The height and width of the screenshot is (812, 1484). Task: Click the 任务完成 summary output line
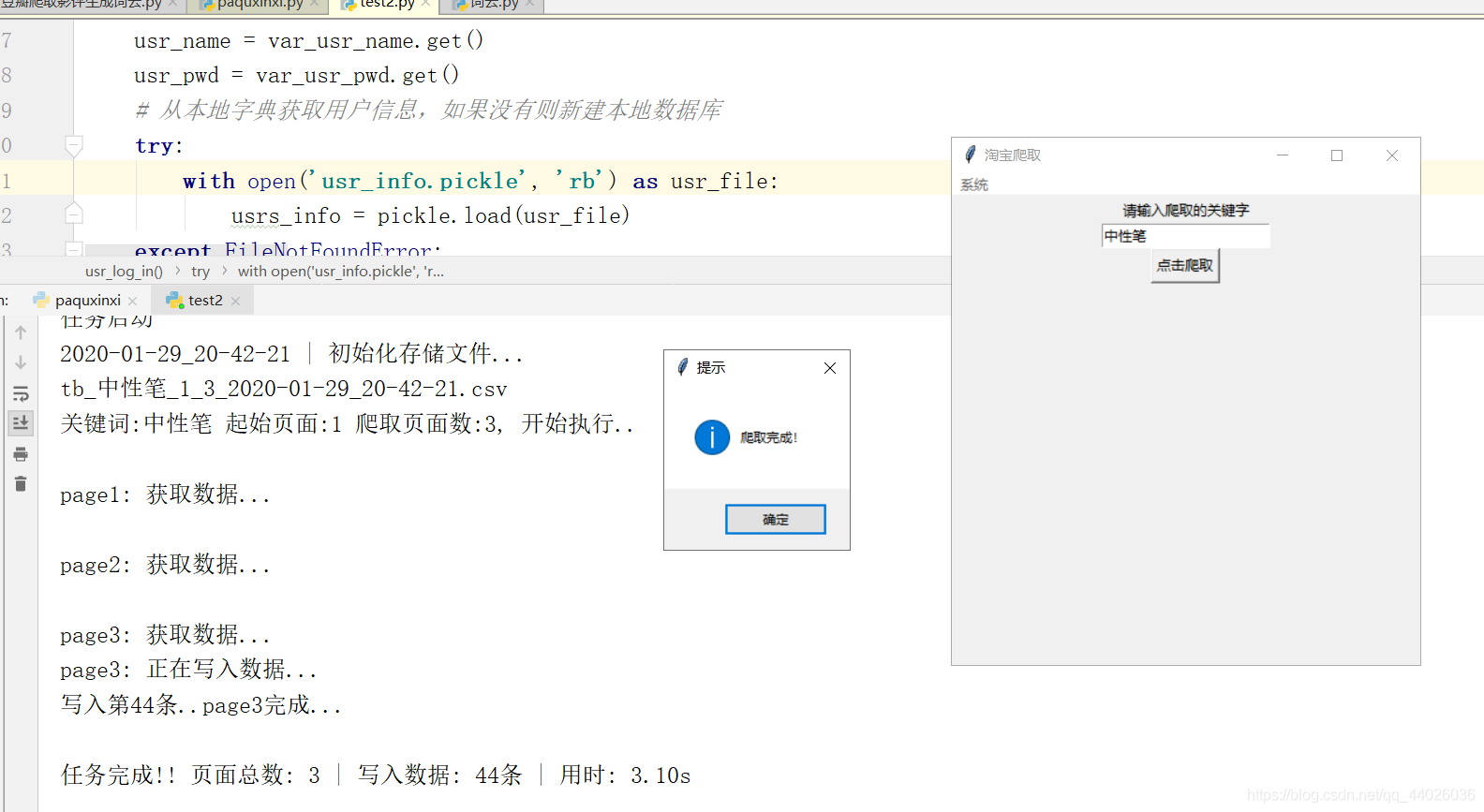(x=376, y=775)
